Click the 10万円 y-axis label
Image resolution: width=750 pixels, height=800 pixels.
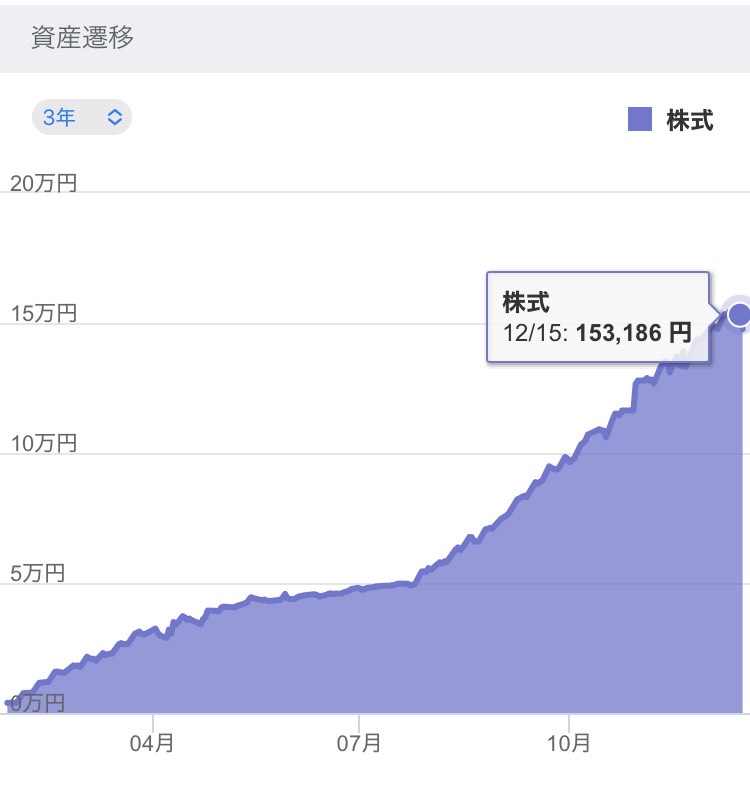43,444
